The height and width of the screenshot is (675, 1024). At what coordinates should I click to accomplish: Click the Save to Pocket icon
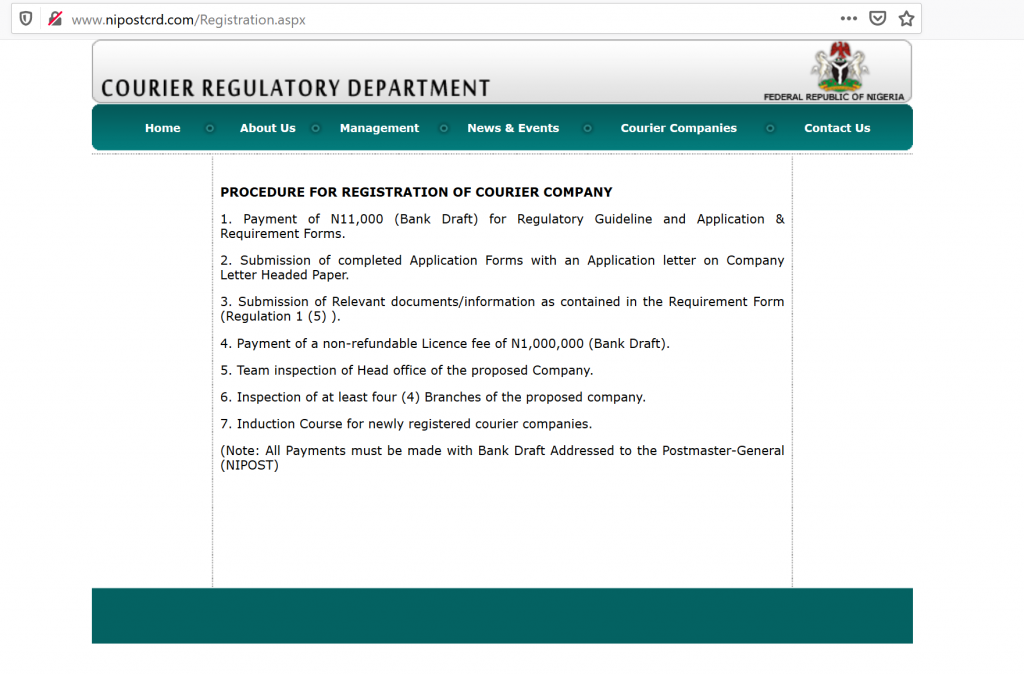[877, 19]
